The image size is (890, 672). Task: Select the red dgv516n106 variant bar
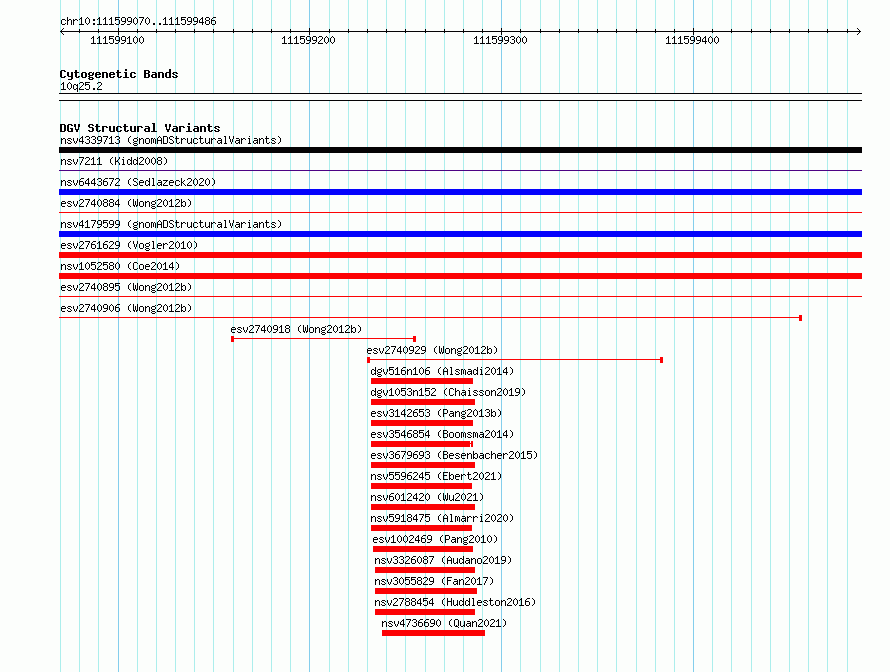[422, 381]
